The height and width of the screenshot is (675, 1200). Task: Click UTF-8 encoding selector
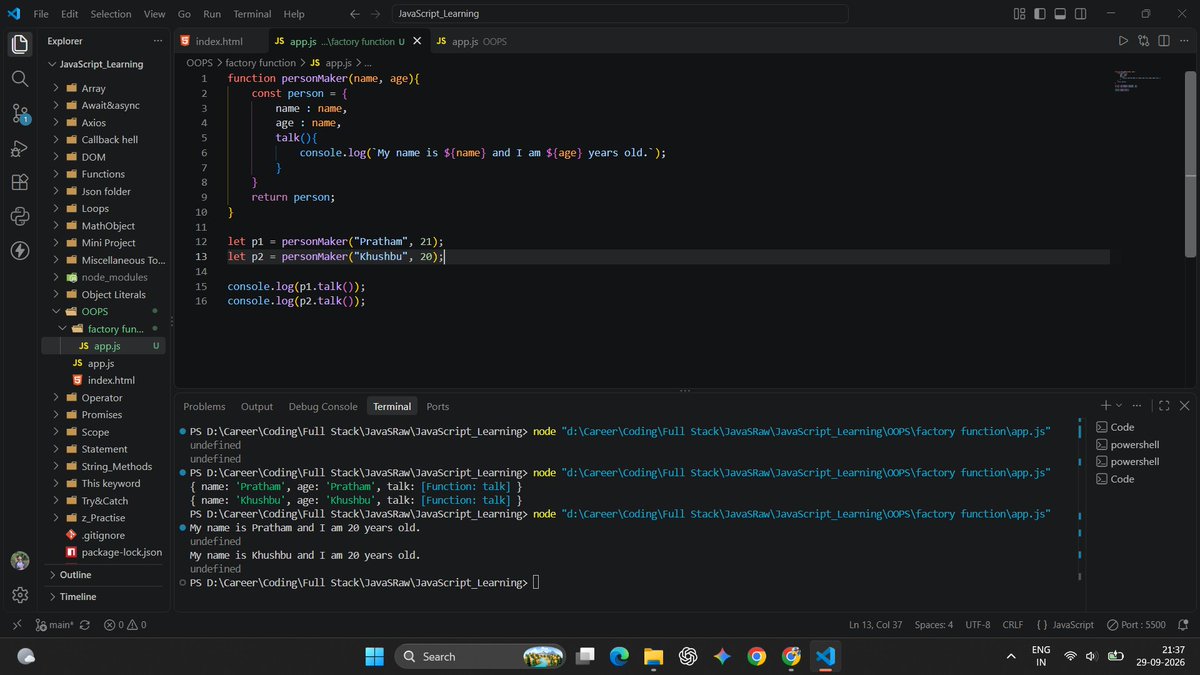(978, 624)
